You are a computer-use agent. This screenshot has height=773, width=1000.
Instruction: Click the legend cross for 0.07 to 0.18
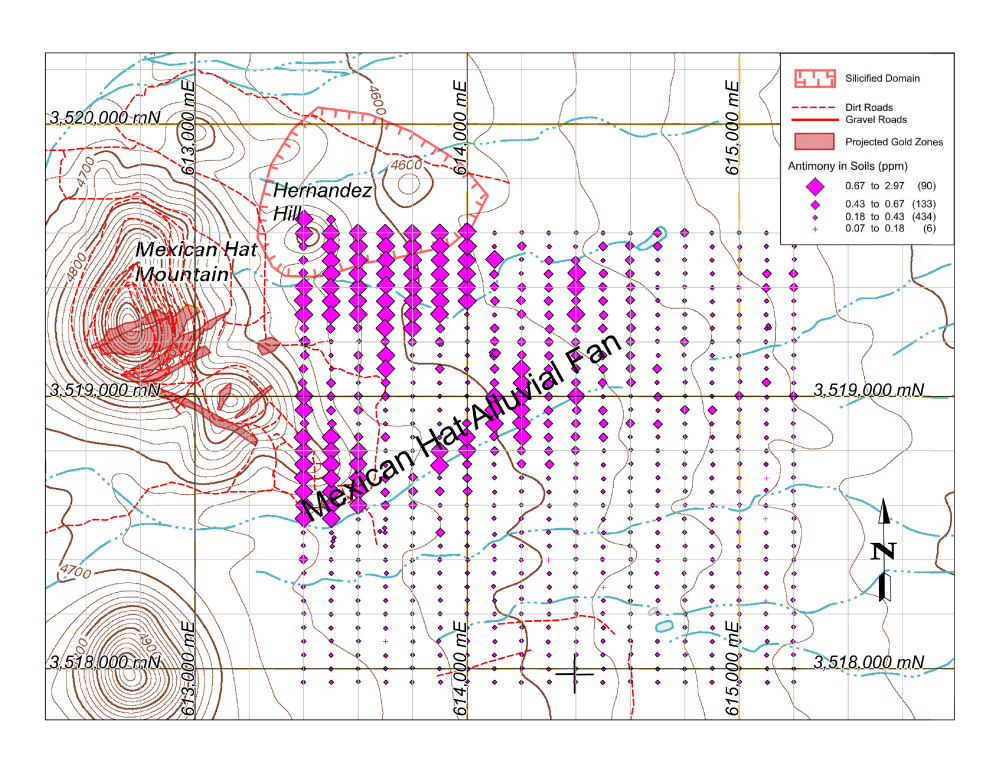[x=814, y=230]
